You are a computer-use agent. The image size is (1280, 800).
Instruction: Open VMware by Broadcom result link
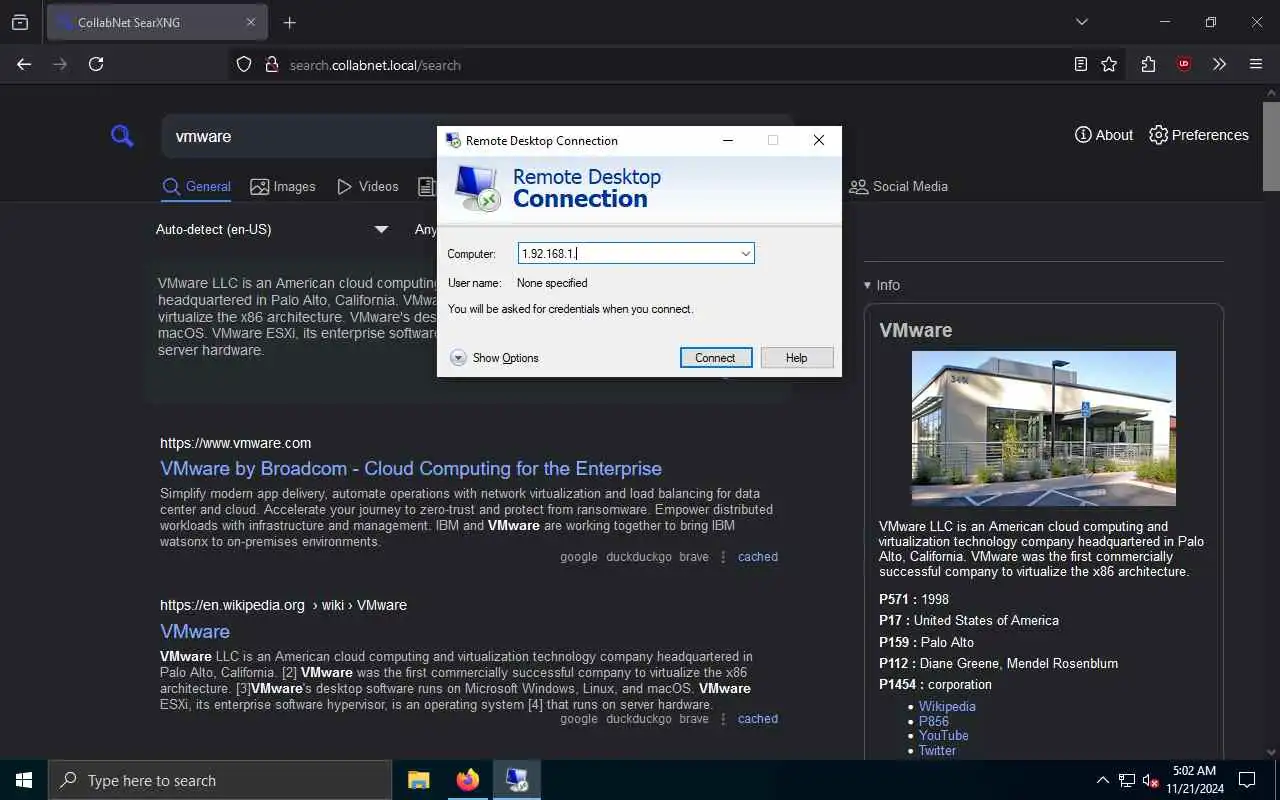[411, 468]
